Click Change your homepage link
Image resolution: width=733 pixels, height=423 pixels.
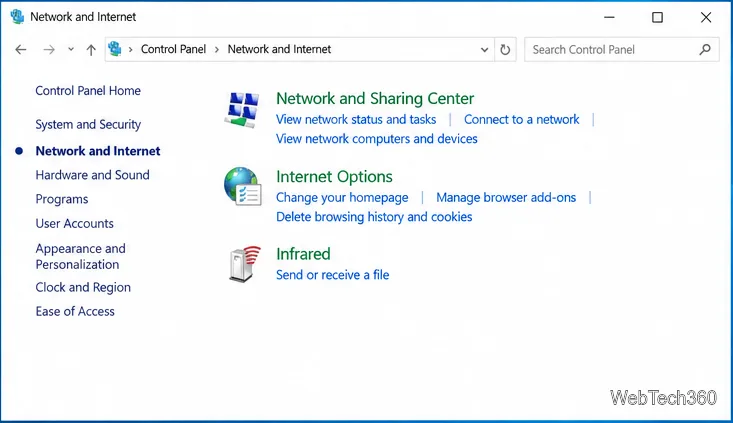click(342, 198)
